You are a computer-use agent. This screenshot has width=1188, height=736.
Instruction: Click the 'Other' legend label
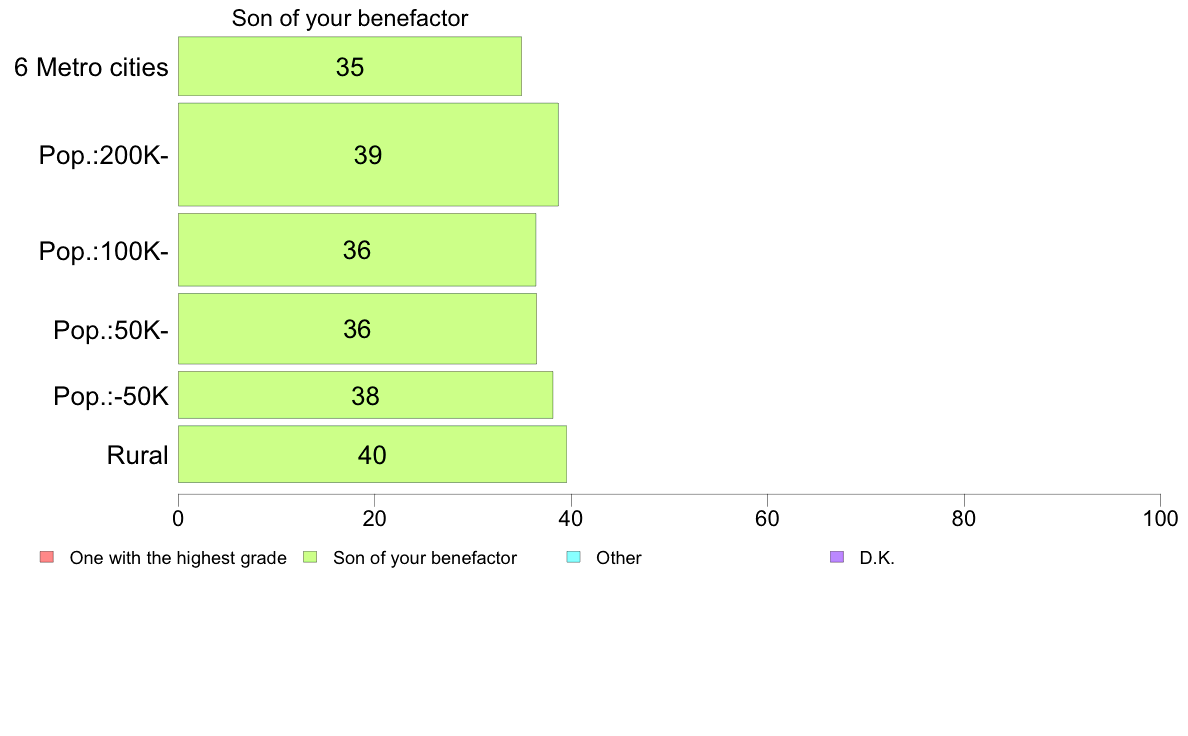click(619, 558)
